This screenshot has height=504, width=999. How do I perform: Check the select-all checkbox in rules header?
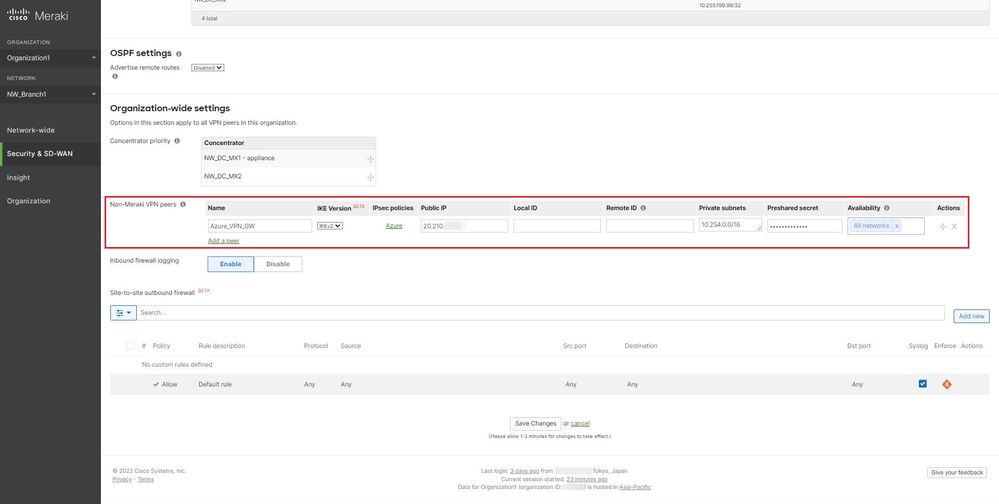point(130,346)
